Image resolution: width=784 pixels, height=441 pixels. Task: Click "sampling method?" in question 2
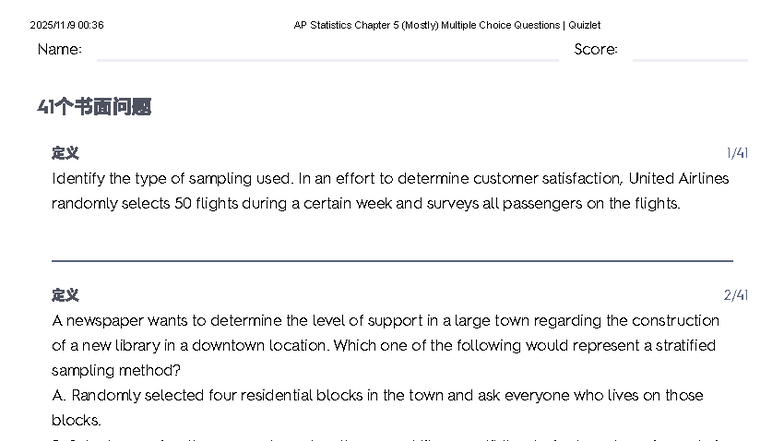[111, 370]
